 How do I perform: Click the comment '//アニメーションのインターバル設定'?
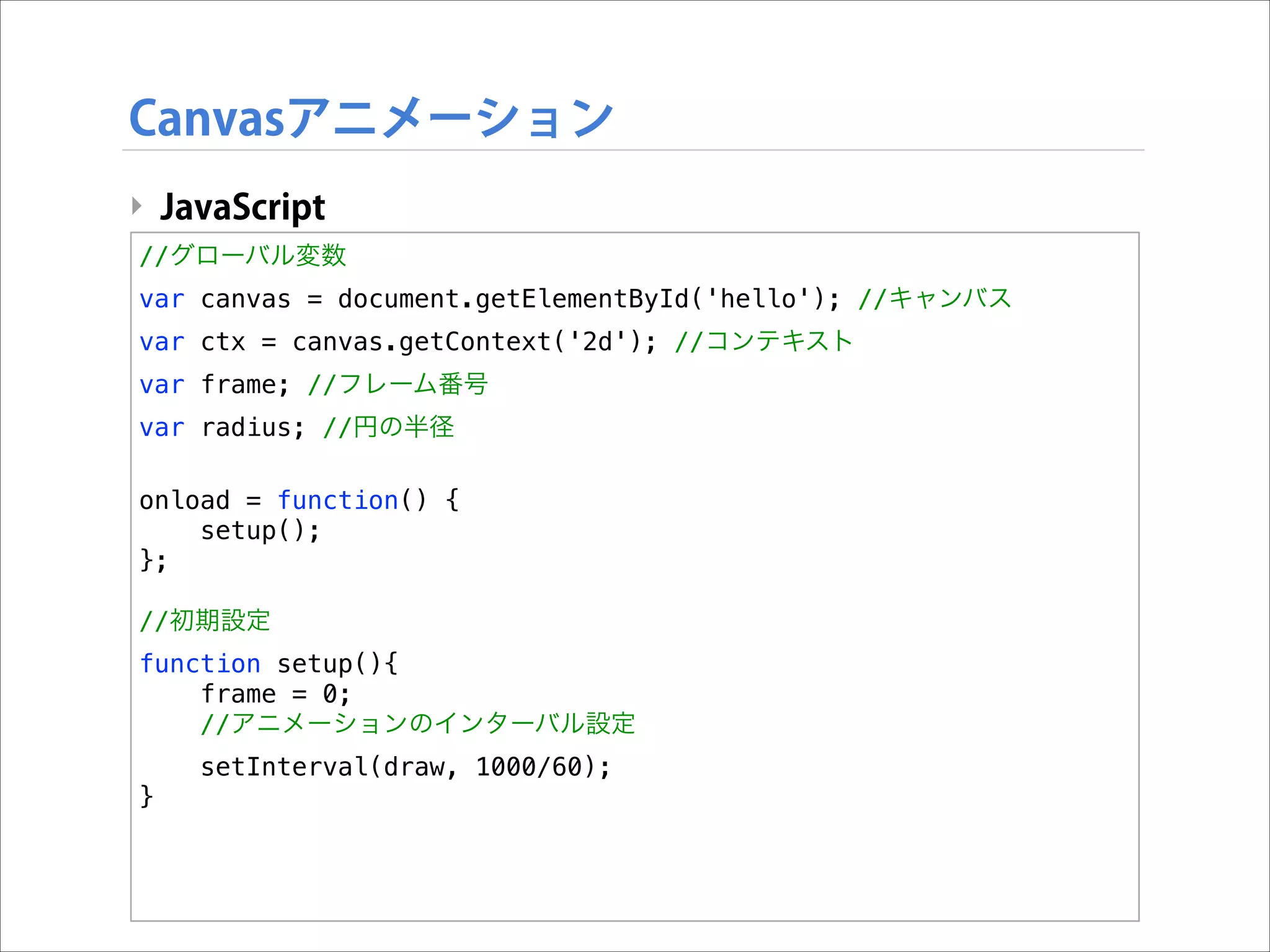(x=418, y=723)
